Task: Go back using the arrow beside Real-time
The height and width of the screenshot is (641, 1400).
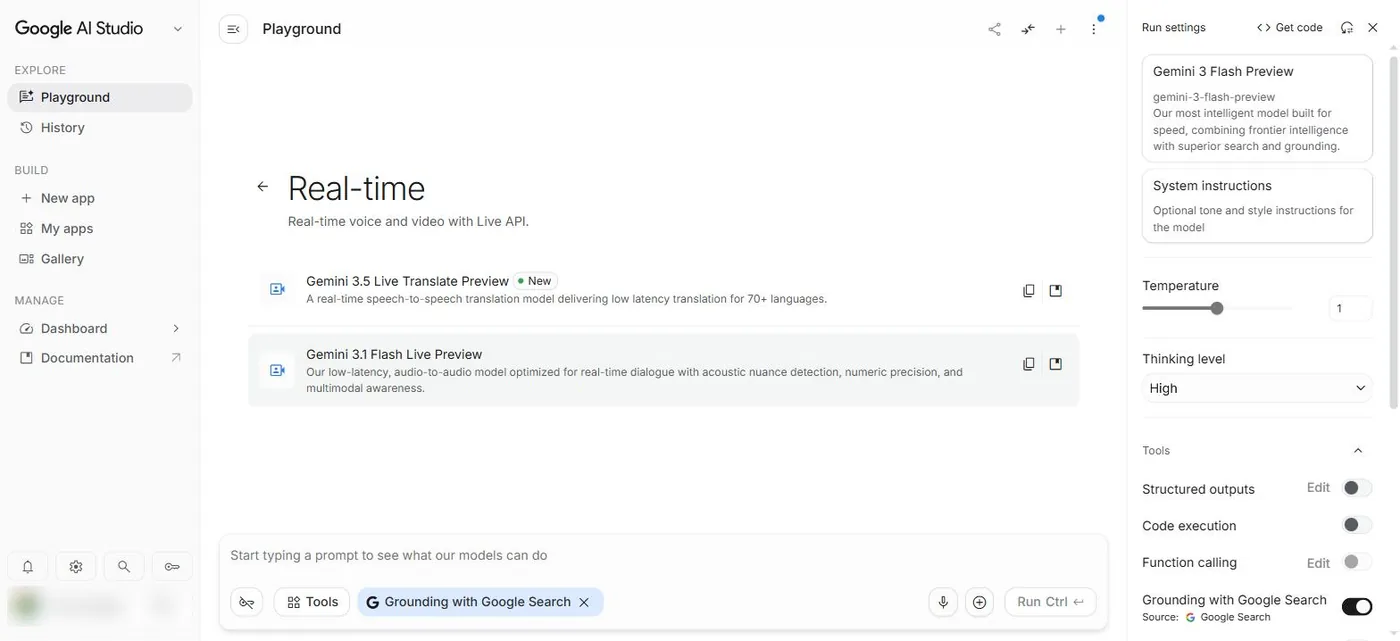Action: (x=263, y=186)
